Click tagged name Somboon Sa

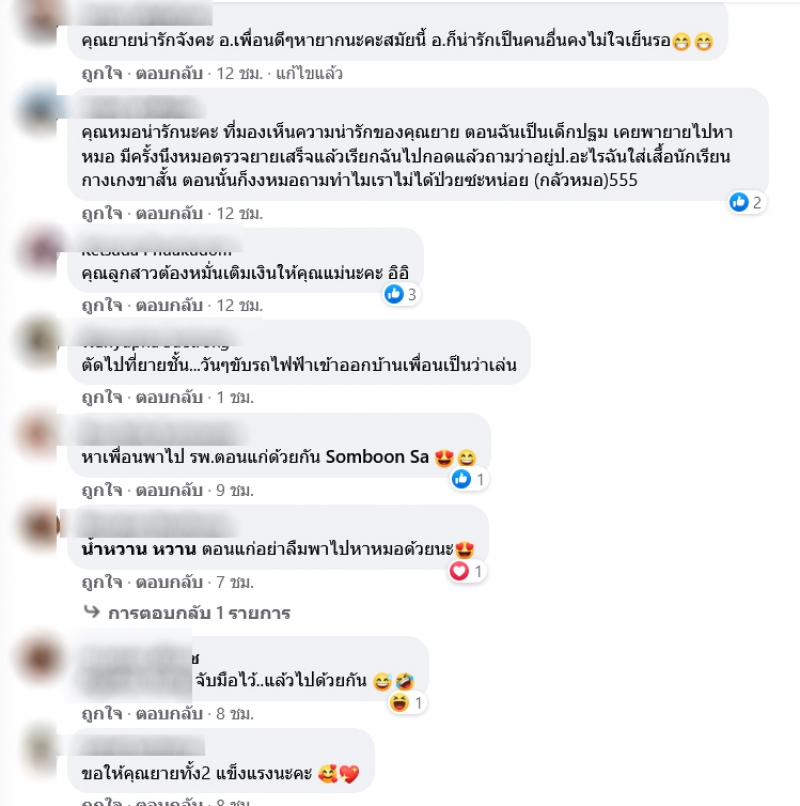pos(377,457)
